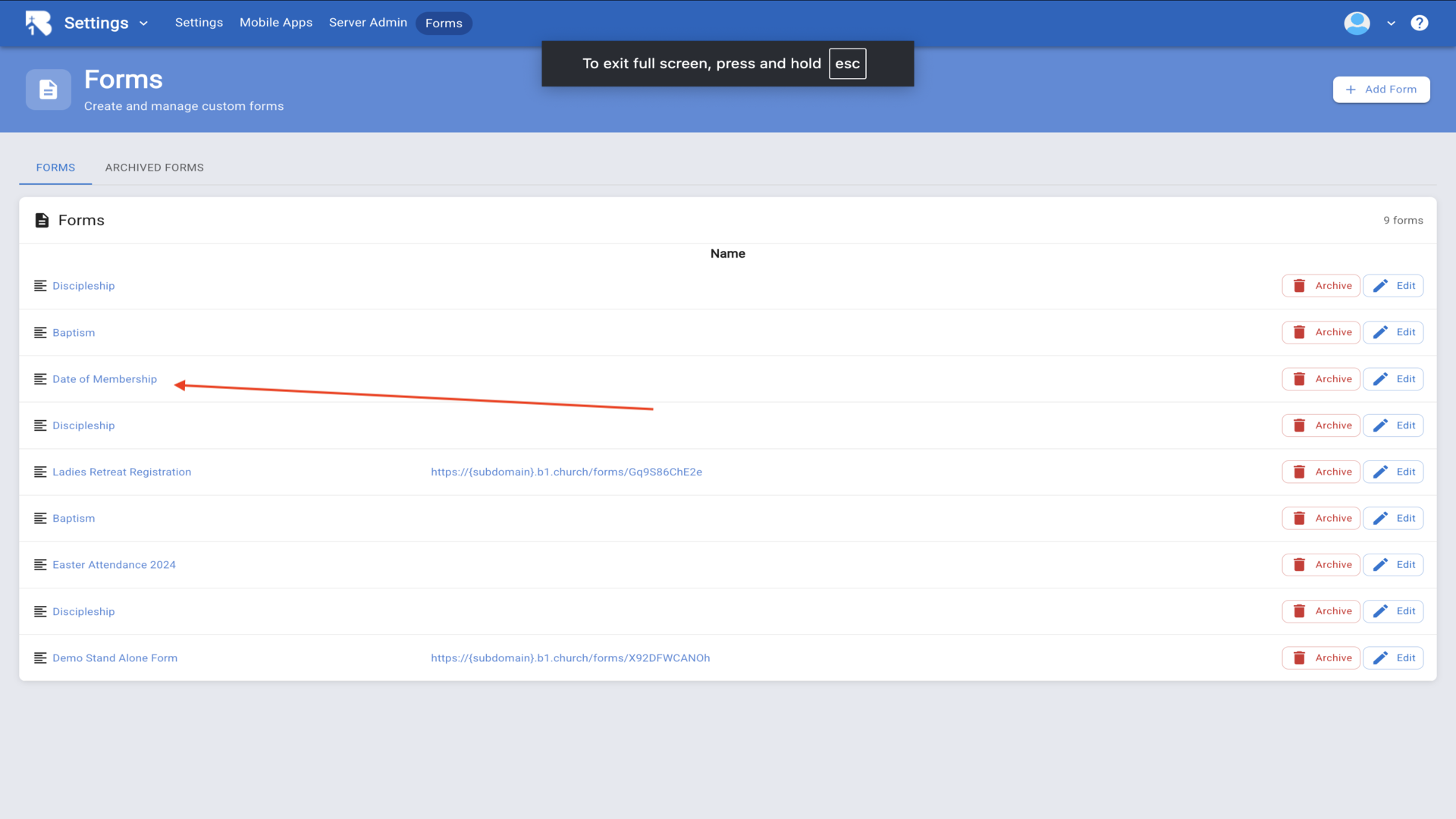Click pencil icon in Easter Attendance 2024 row
This screenshot has width=1456, height=819.
1380,565
